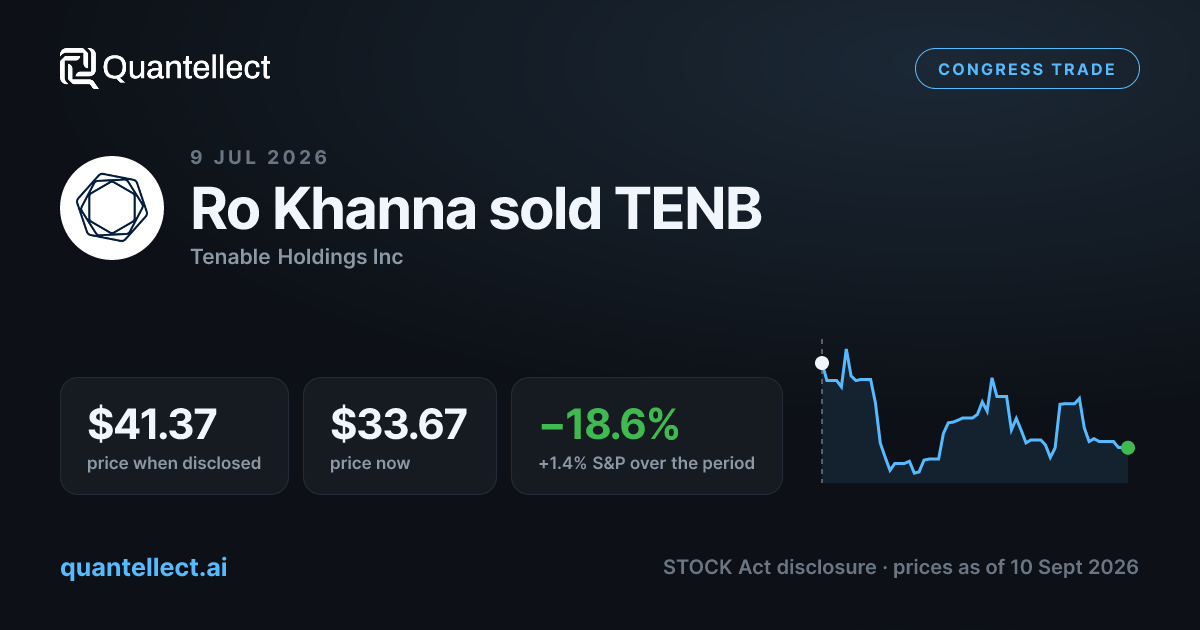Click the Ro Khanna sold TENB headline
The image size is (1200, 630).
[x=476, y=209]
